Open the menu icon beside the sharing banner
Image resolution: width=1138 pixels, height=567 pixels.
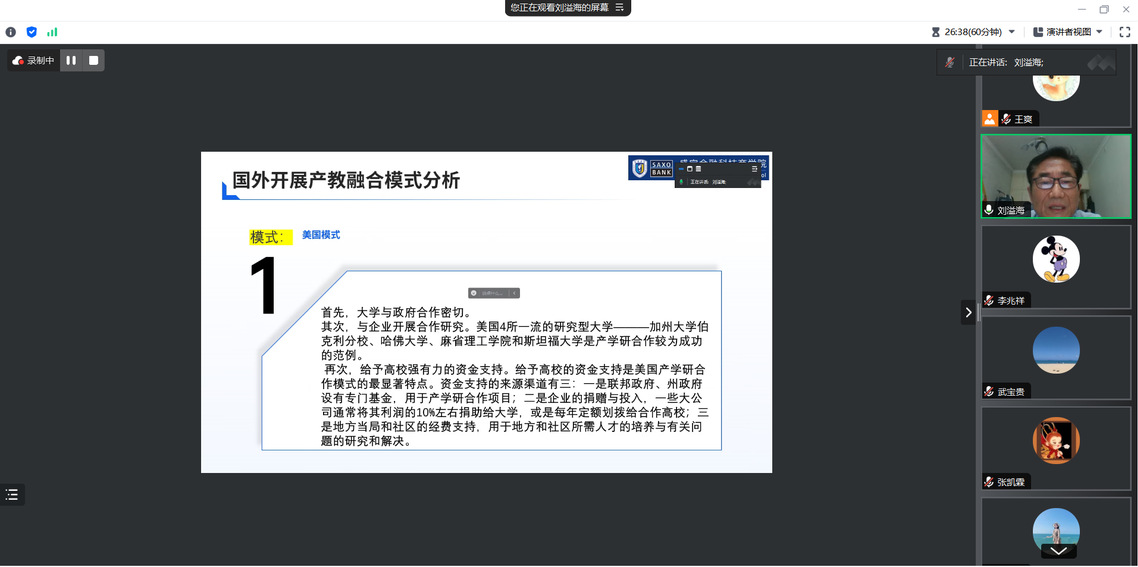619,7
